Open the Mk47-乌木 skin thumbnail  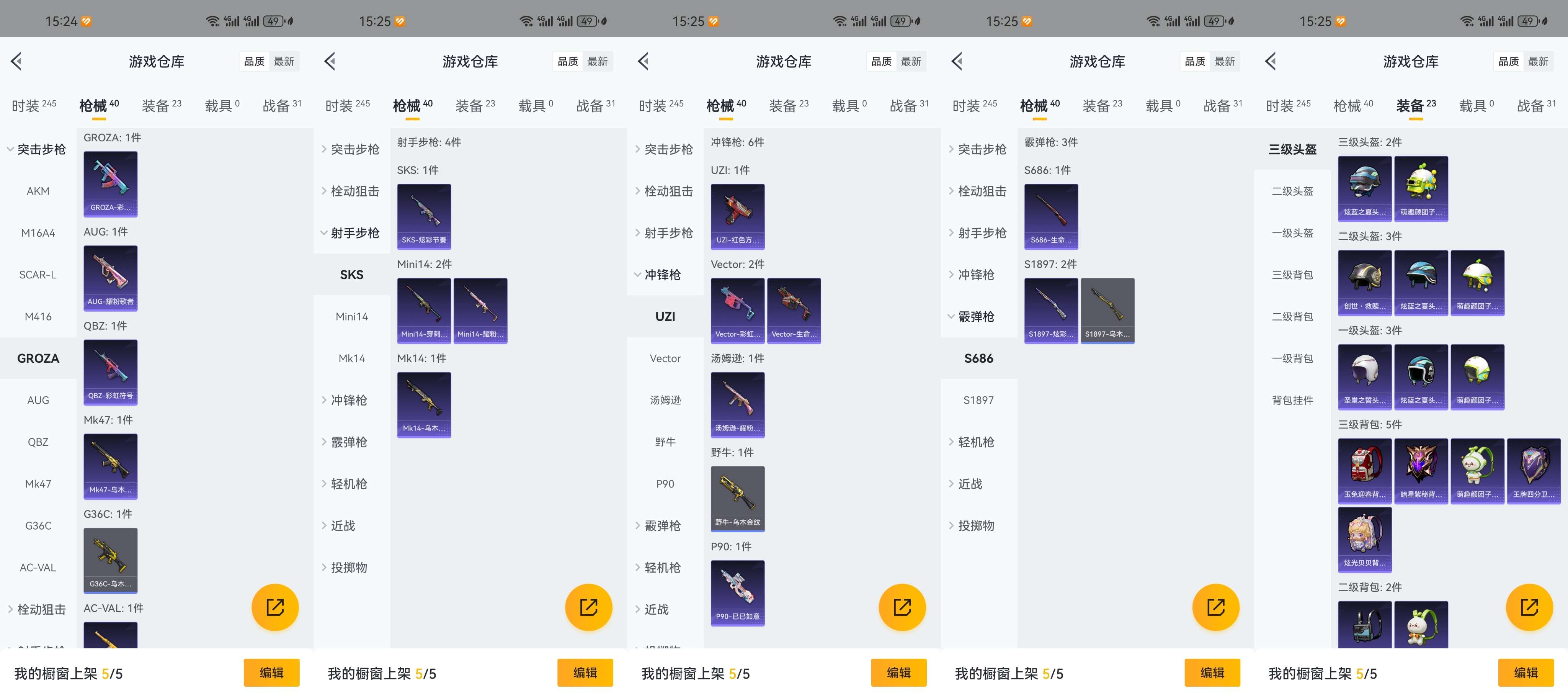pos(110,466)
